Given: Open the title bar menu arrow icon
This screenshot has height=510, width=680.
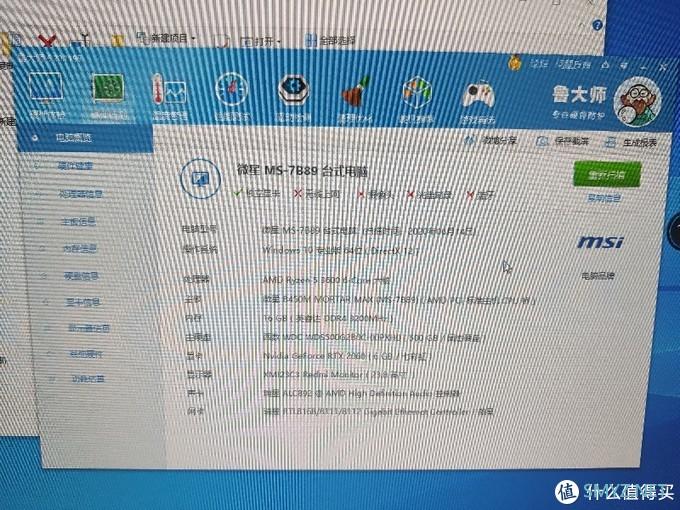Looking at the screenshot, I should click(623, 66).
